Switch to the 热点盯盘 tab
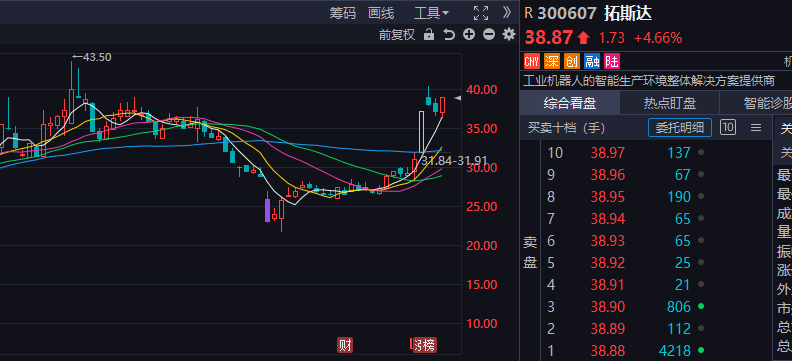This screenshot has height=361, width=792. [670, 103]
